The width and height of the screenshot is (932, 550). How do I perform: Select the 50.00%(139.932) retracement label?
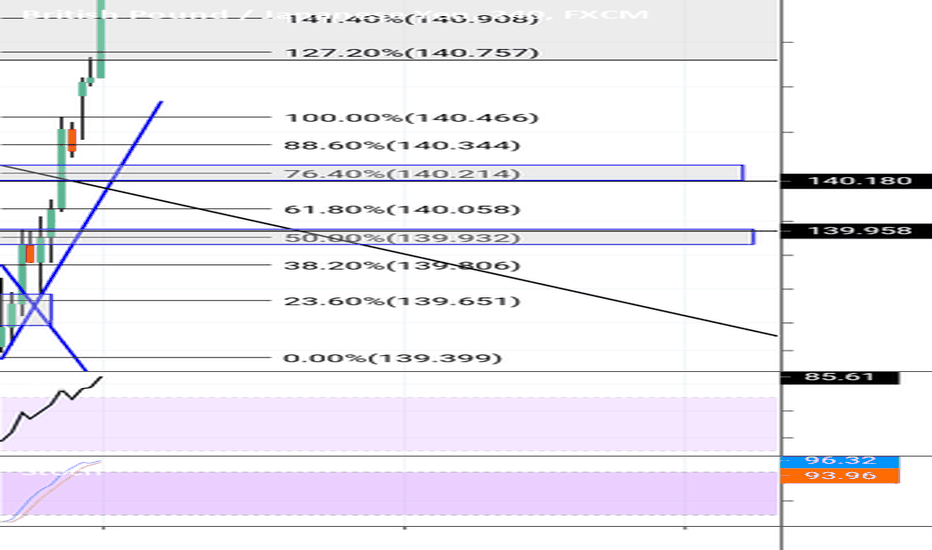pos(403,238)
